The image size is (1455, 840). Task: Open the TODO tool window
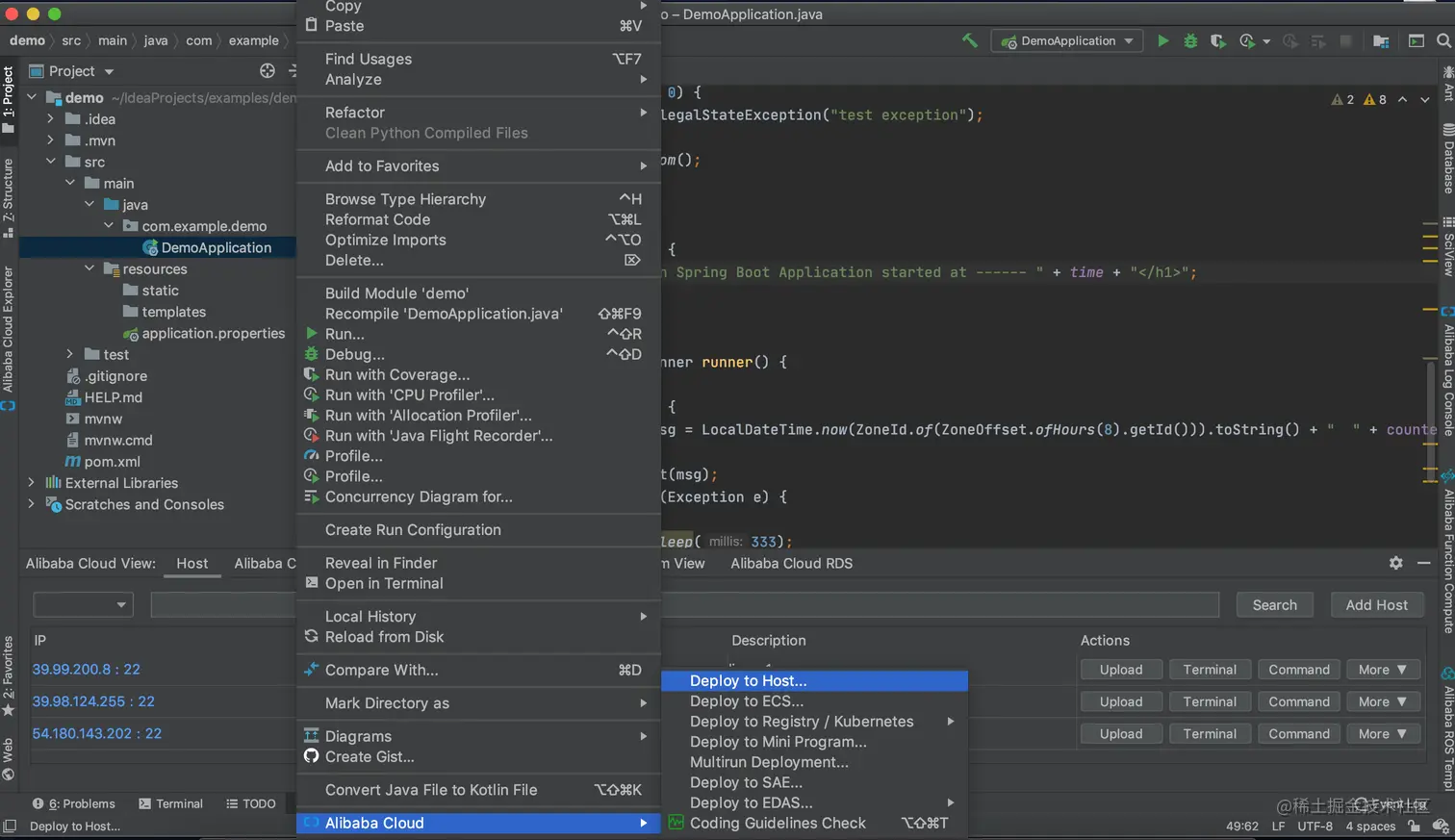point(250,803)
